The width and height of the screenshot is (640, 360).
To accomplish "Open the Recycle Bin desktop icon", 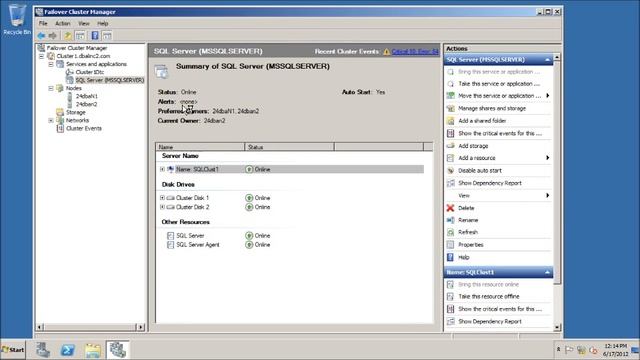I will pyautogui.click(x=17, y=20).
